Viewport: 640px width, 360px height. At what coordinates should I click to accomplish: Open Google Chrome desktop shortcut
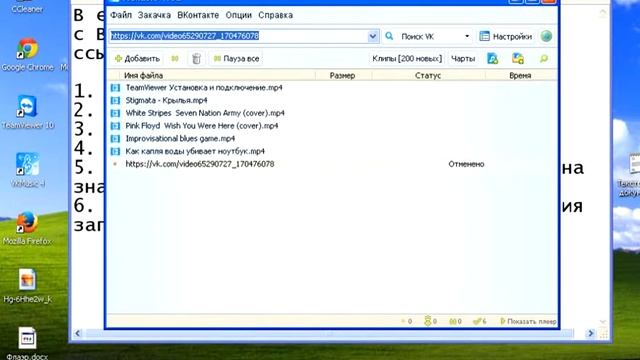(x=27, y=55)
